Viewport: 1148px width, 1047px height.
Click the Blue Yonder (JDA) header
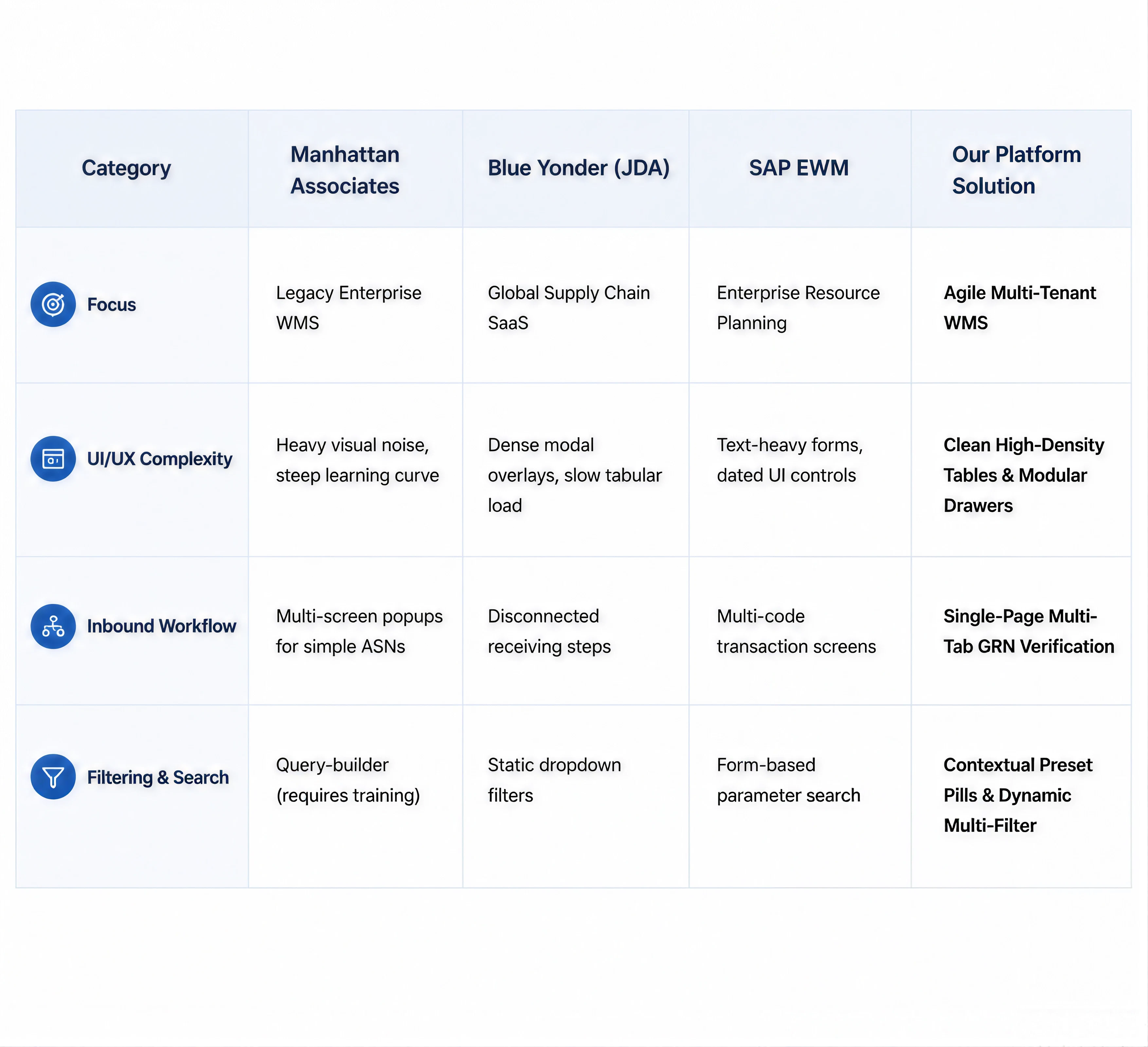pos(579,168)
